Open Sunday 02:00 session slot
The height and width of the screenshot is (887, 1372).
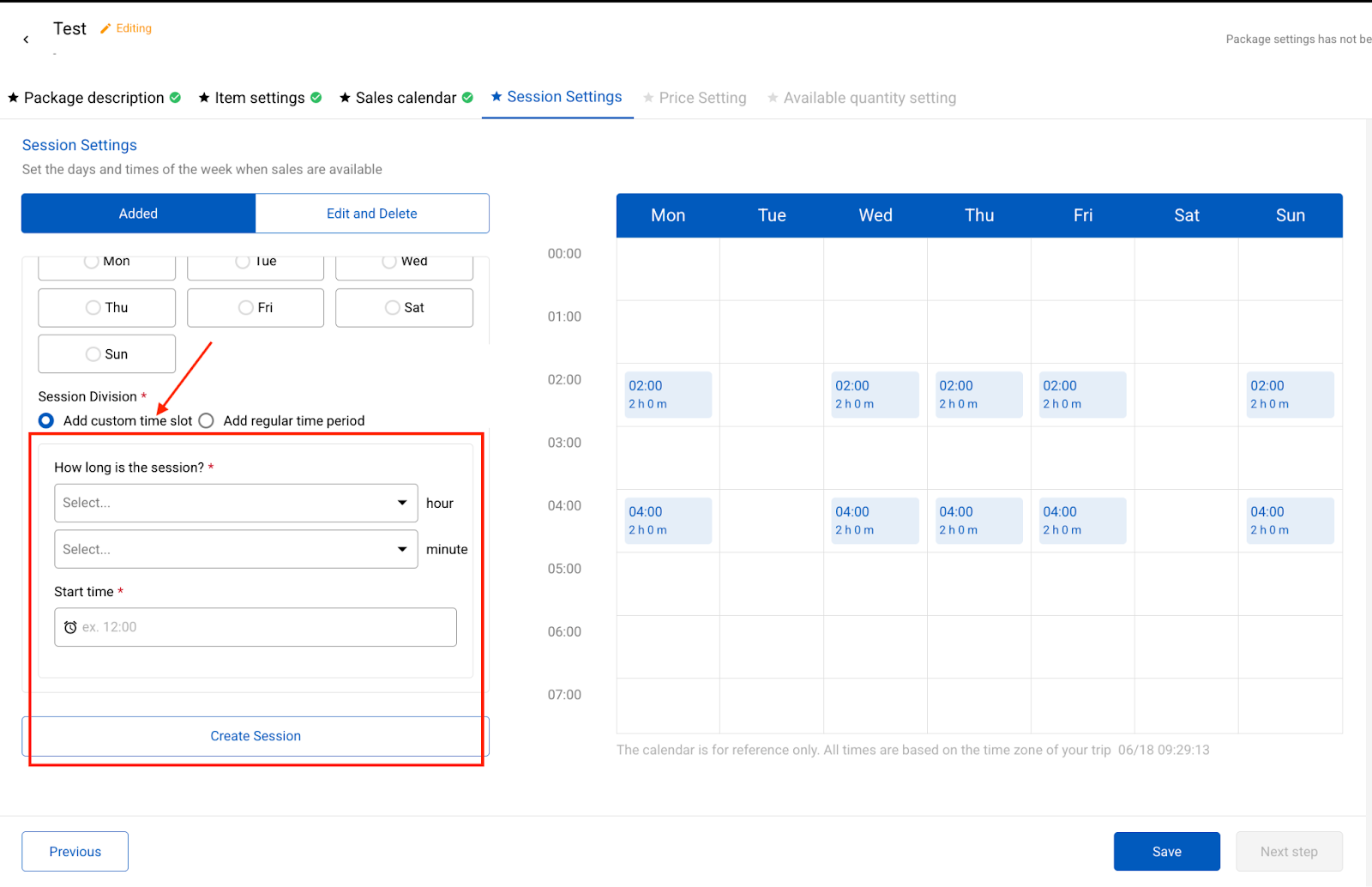point(1291,395)
